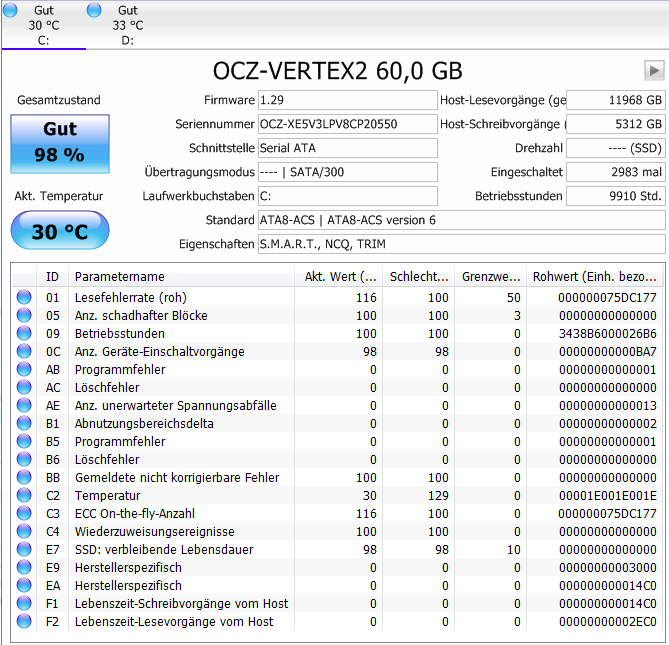The width and height of the screenshot is (669, 645).
Task: Select raw value 3438B6000026B6
Action: pos(608,334)
